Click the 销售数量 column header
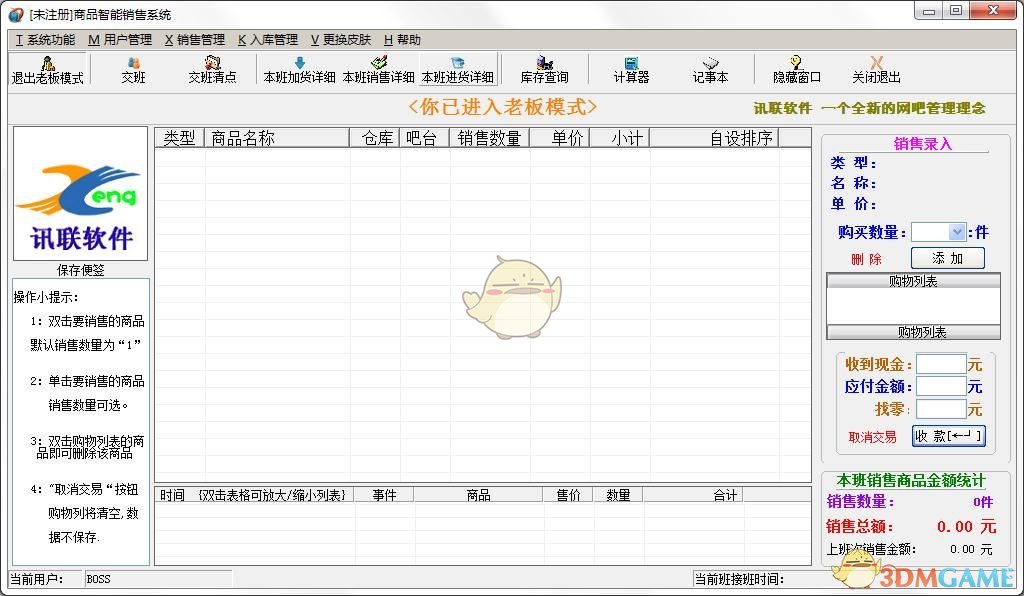Screen dimensions: 1024x596 (x=490, y=138)
